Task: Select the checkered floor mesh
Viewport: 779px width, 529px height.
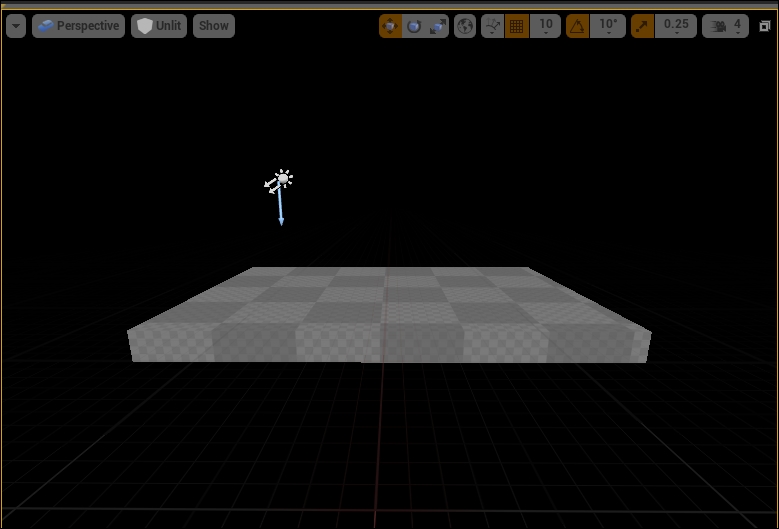Action: tap(389, 315)
